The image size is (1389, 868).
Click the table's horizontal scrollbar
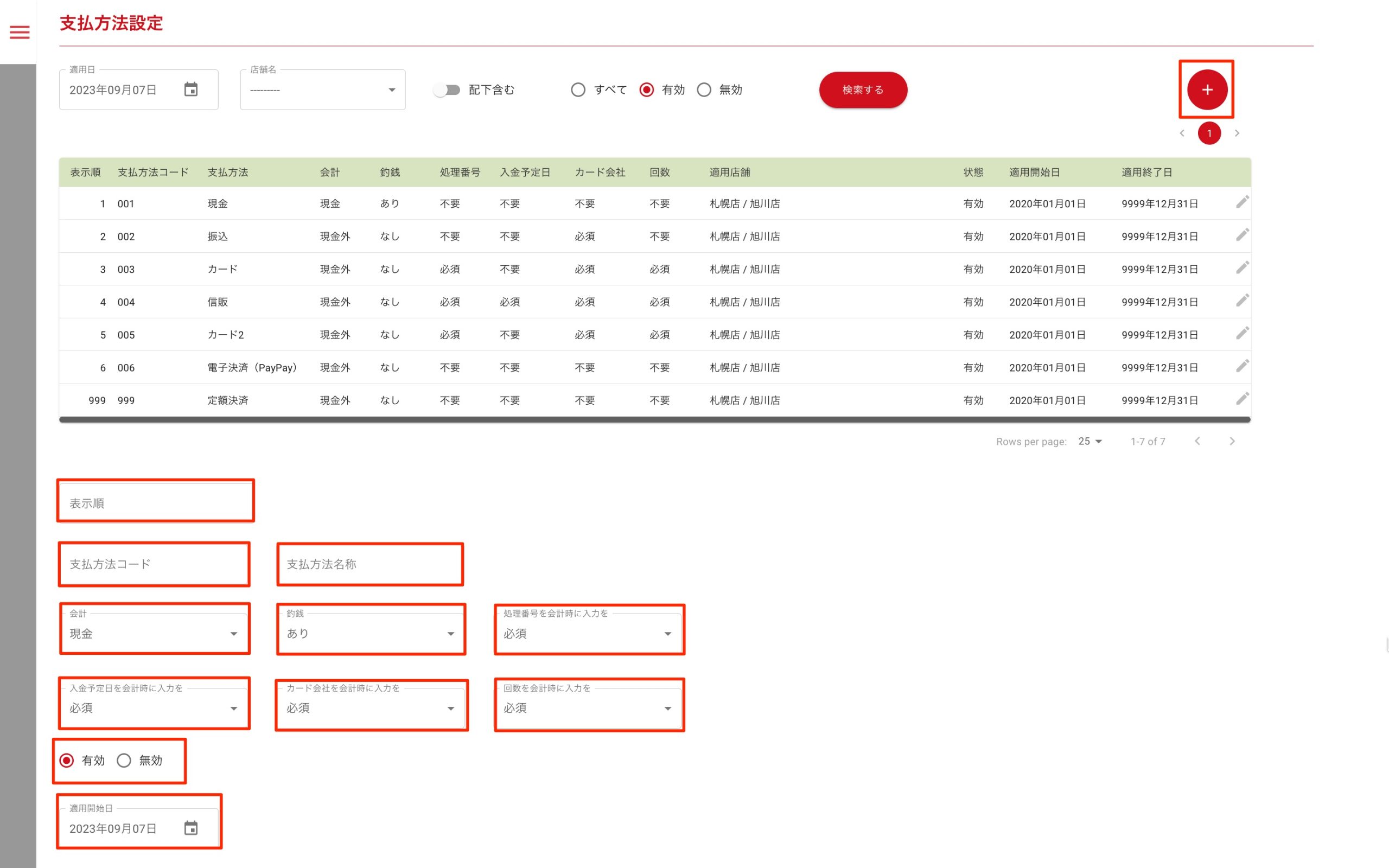(654, 420)
